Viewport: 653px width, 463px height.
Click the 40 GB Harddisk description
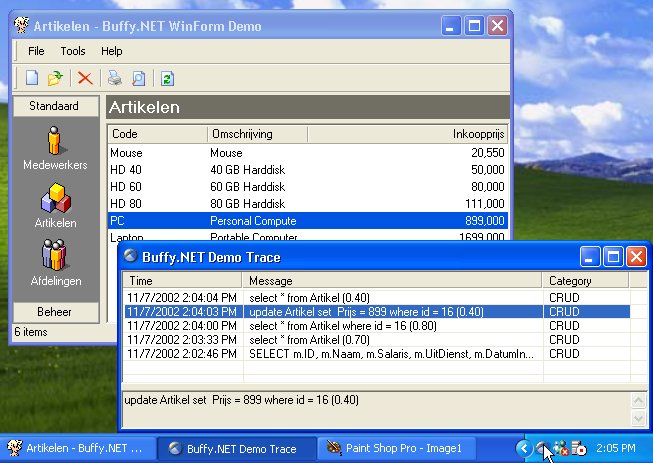[x=247, y=170]
